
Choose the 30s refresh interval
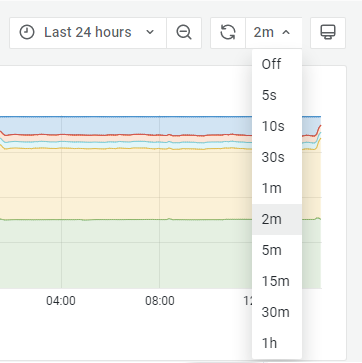pos(277,157)
